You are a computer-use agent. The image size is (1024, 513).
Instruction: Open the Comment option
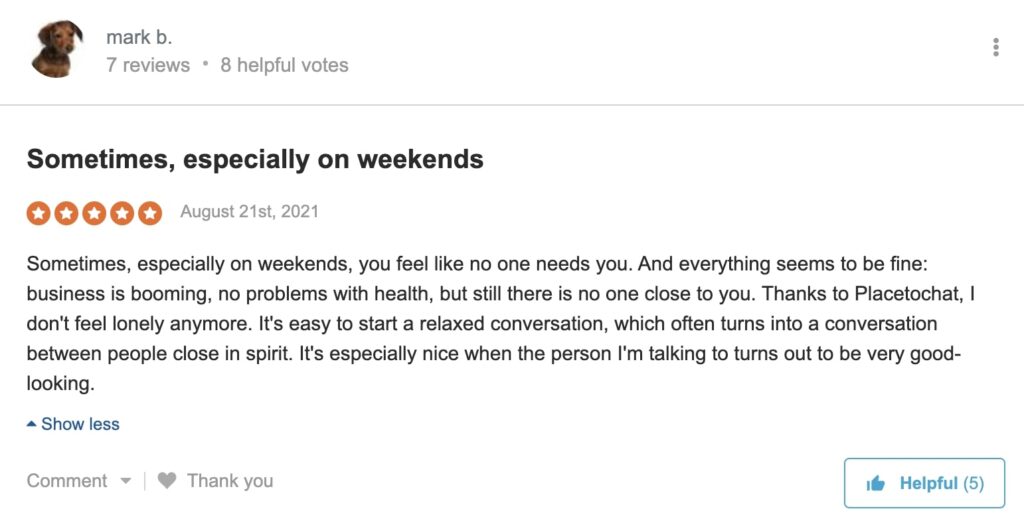67,481
